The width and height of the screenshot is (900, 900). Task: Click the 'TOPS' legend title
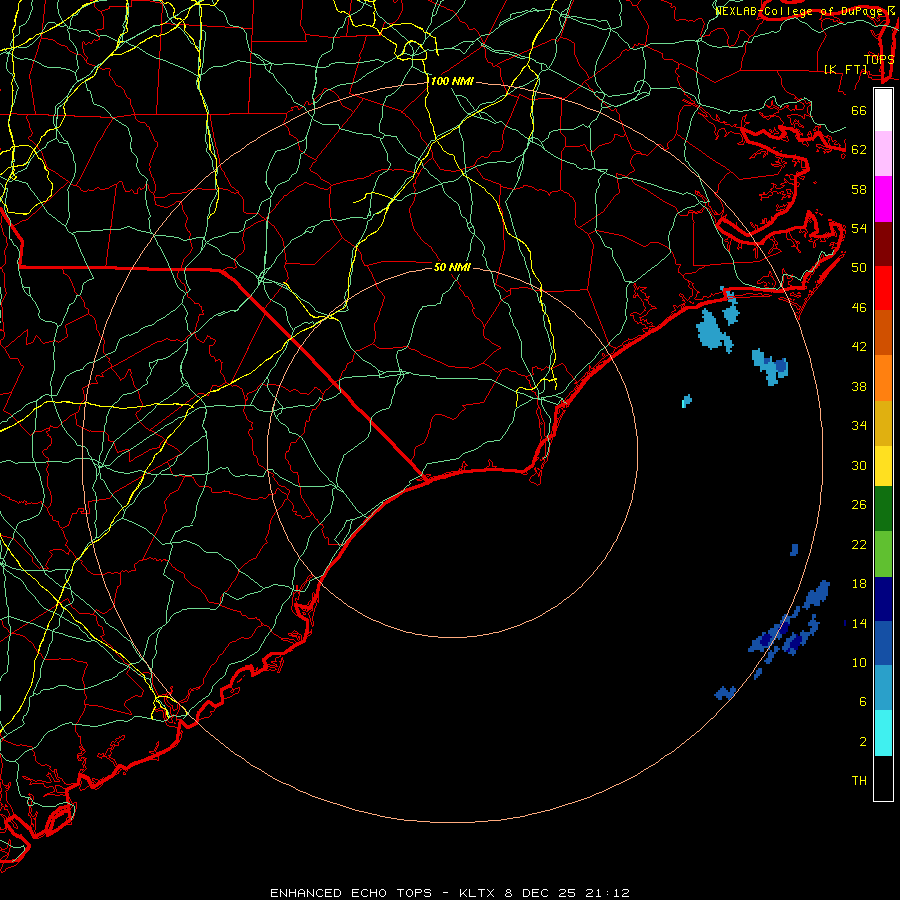pyautogui.click(x=879, y=60)
